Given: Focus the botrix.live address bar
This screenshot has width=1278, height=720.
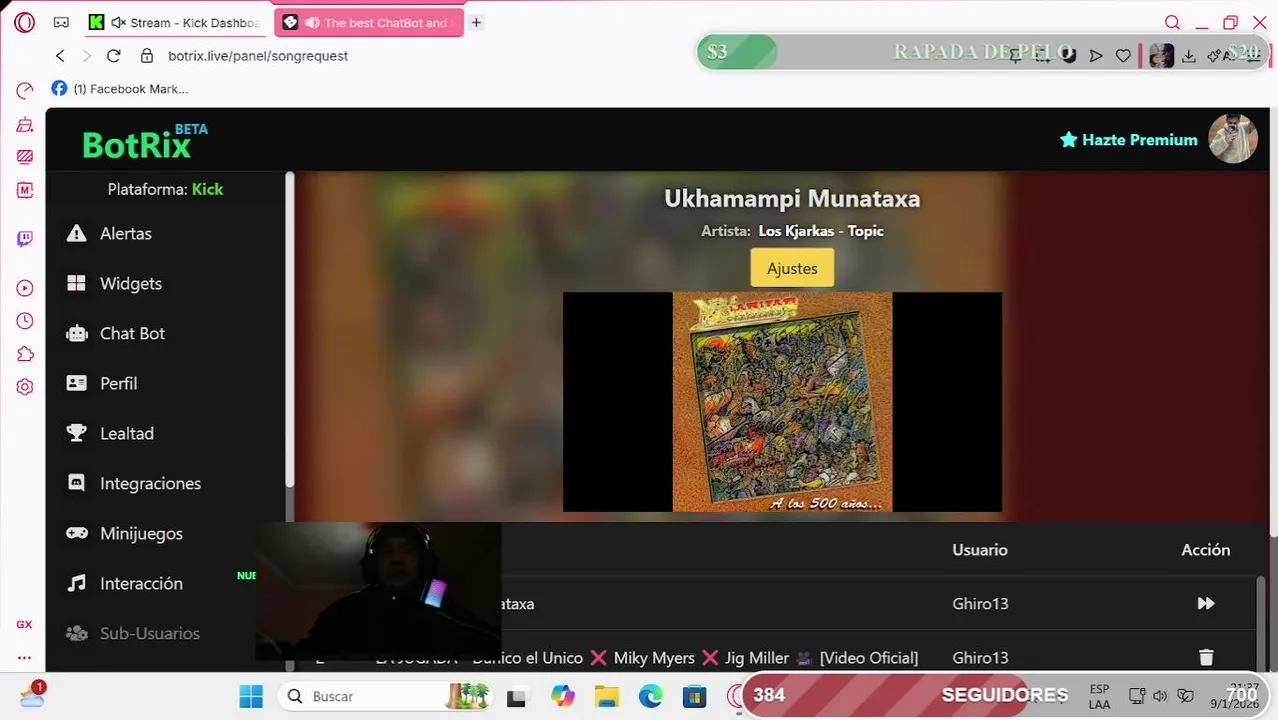Looking at the screenshot, I should tap(258, 56).
